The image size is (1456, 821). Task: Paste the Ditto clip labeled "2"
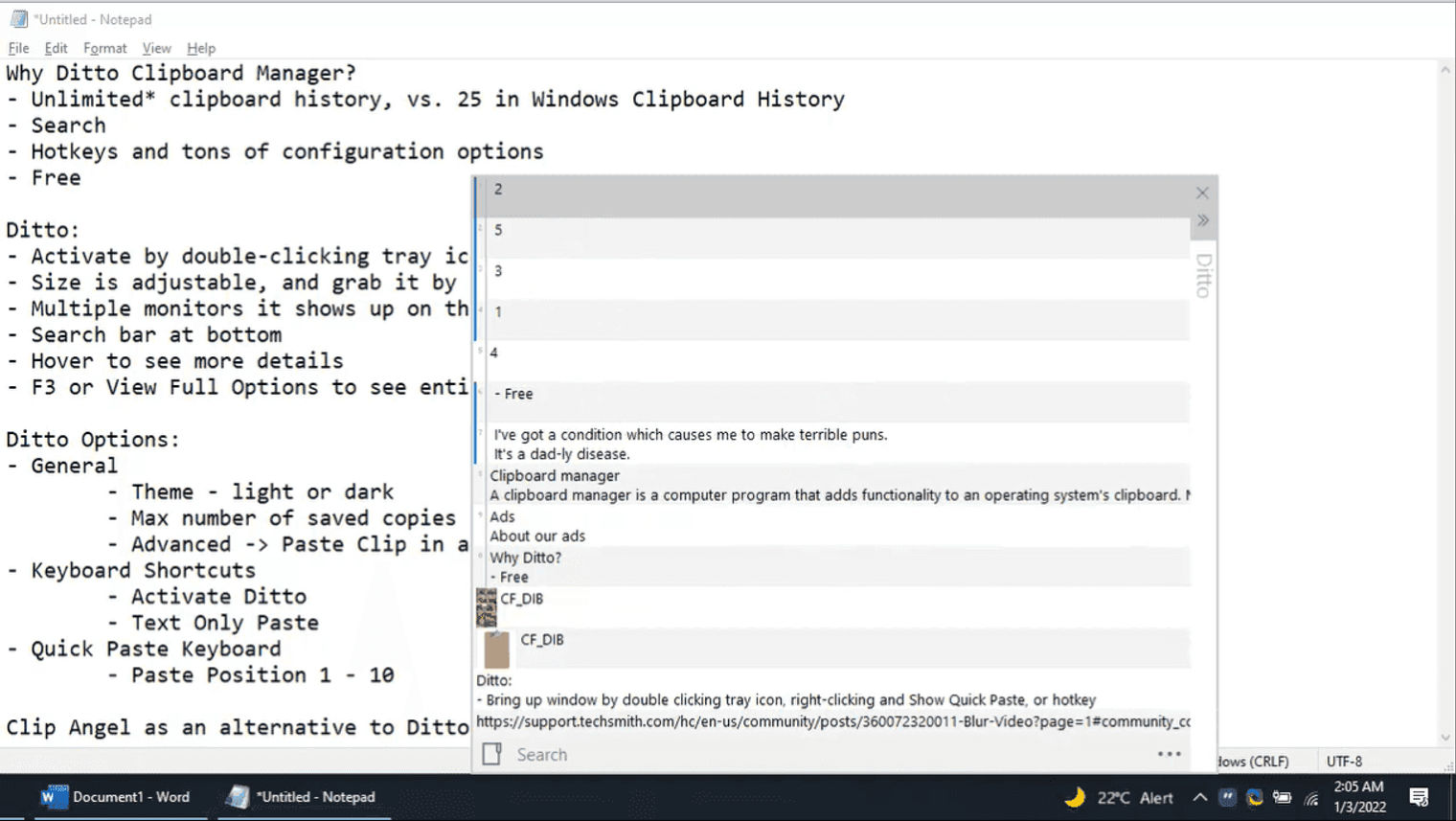(x=833, y=196)
